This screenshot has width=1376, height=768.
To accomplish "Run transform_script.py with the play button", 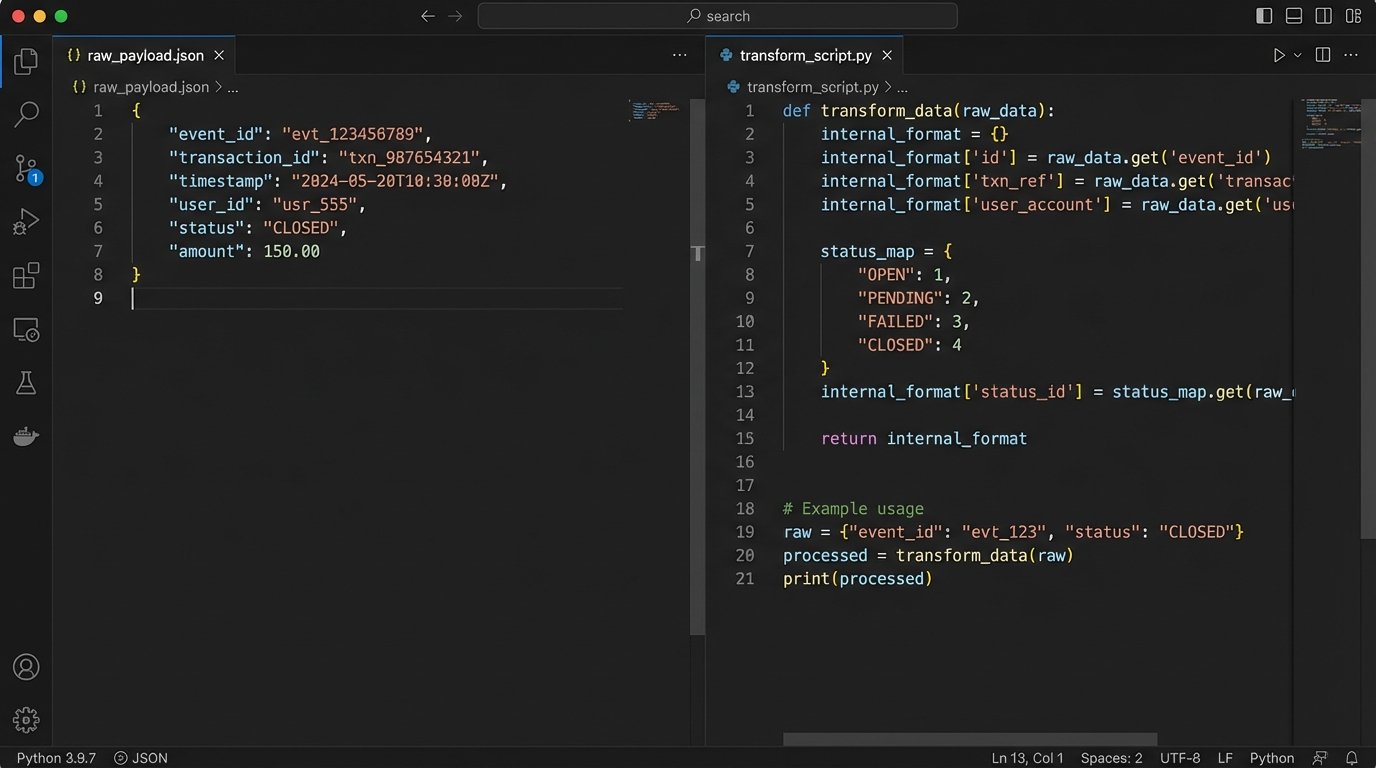I will point(1280,55).
